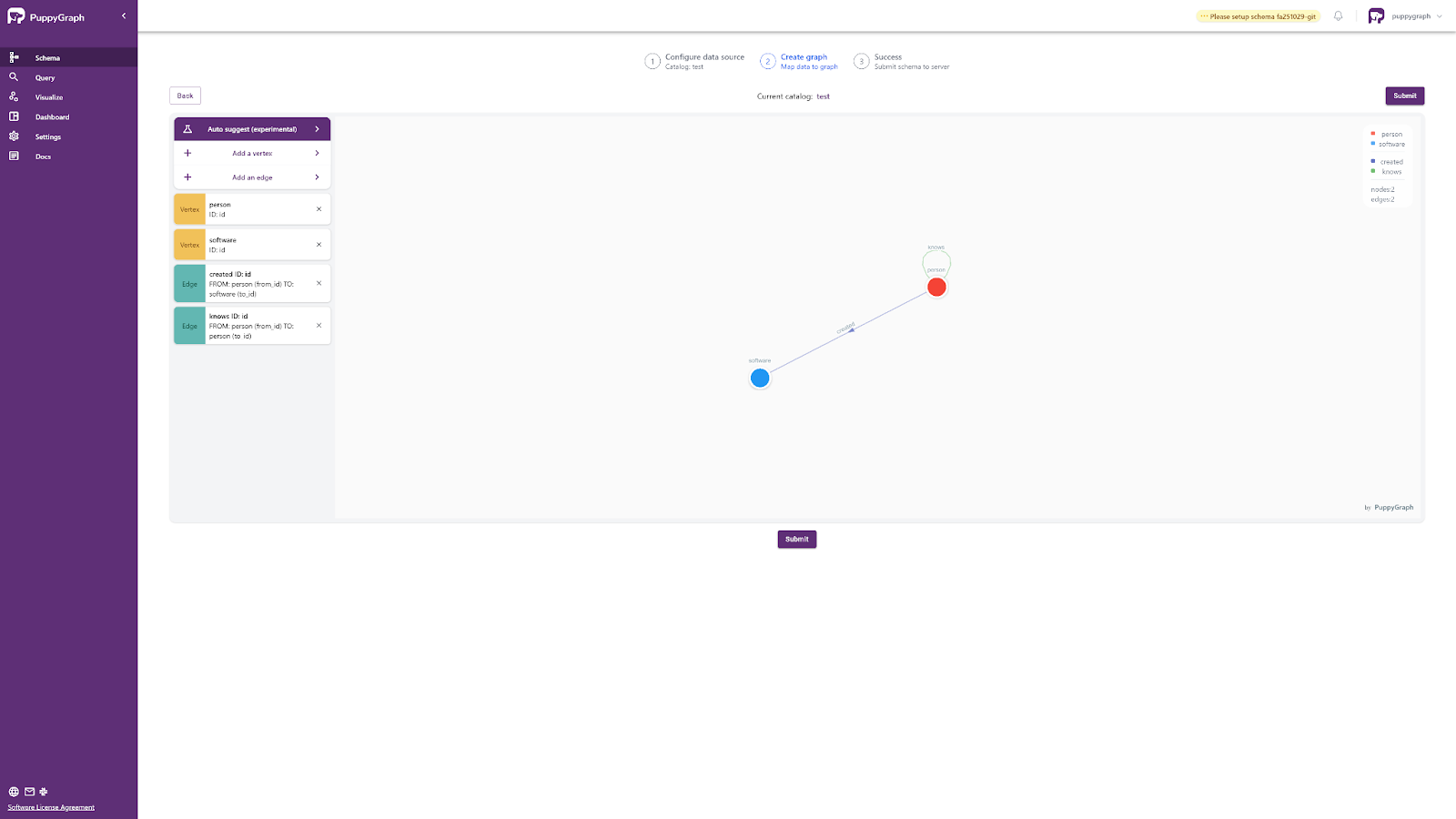1456x819 pixels.
Task: Remove the person vertex
Action: pos(318,209)
